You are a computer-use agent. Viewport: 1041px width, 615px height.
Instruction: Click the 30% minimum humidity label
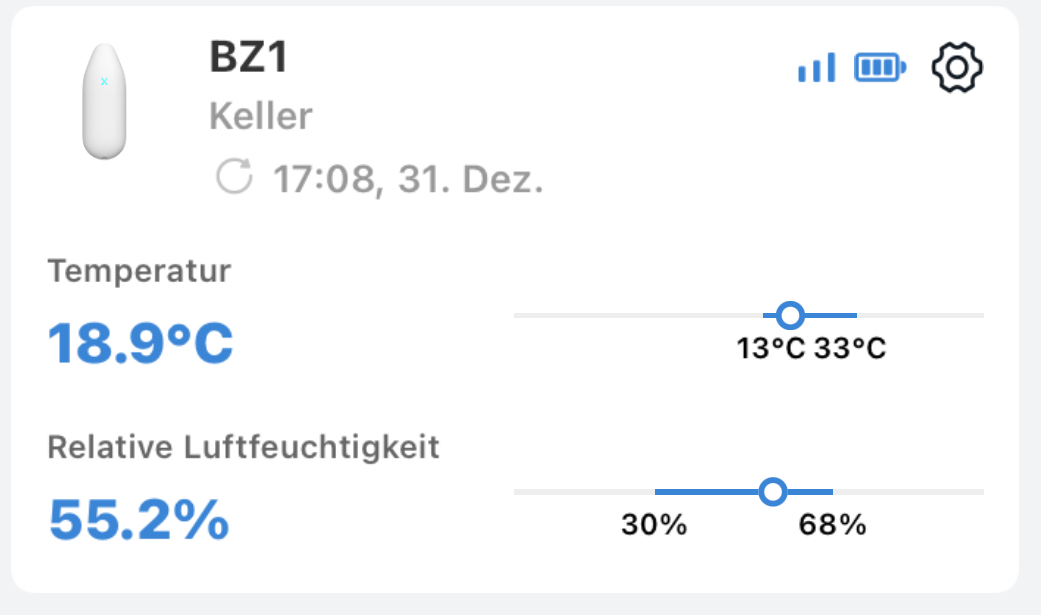654,525
